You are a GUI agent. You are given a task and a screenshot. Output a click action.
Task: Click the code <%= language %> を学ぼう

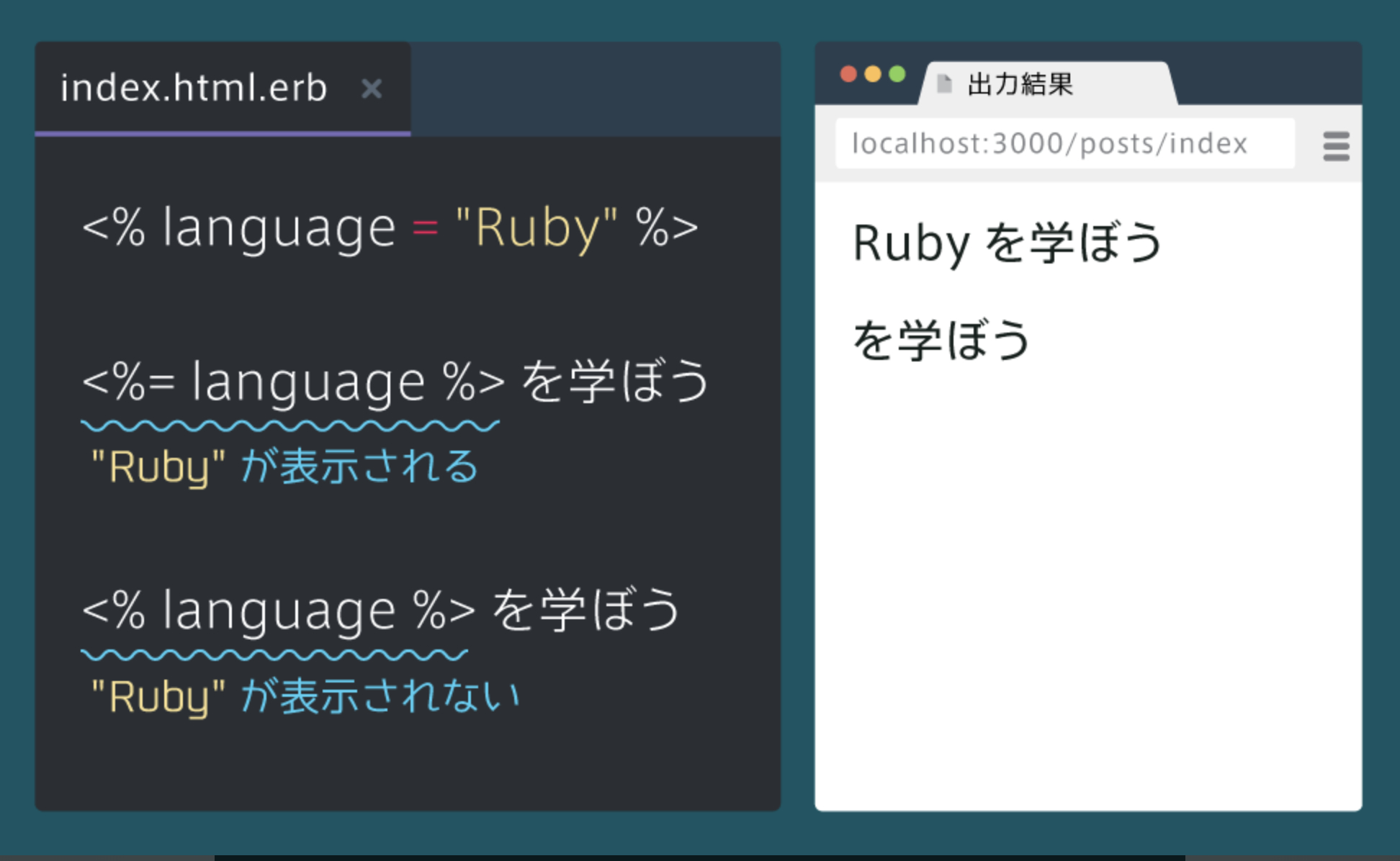pos(396,382)
